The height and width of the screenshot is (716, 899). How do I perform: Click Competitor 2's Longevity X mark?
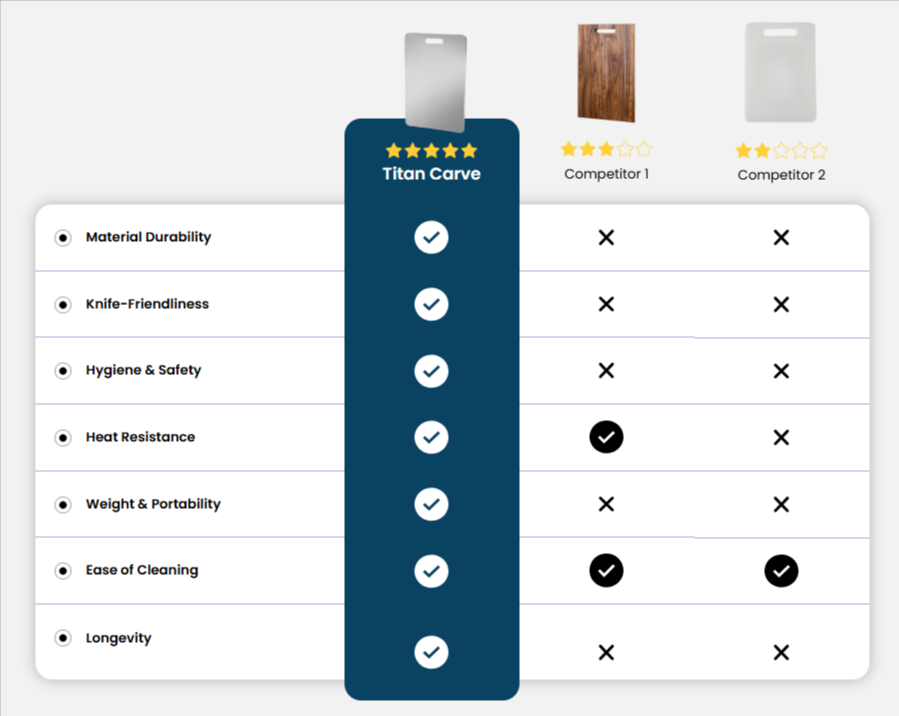coord(781,652)
